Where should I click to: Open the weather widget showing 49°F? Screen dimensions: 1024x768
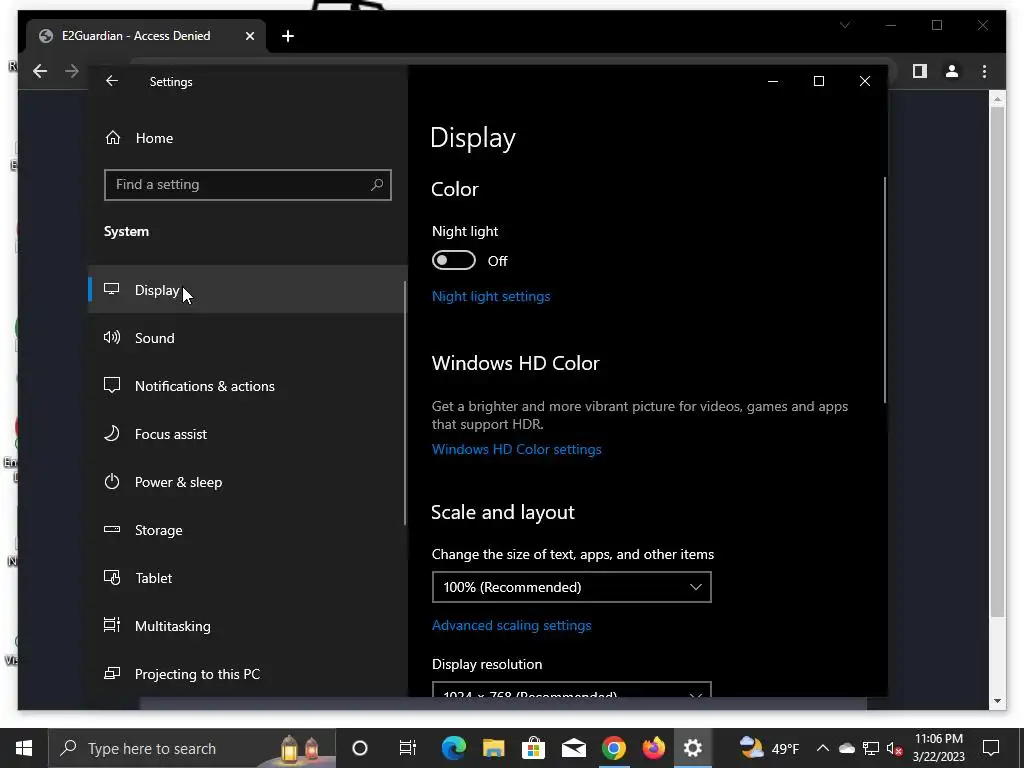tap(769, 748)
